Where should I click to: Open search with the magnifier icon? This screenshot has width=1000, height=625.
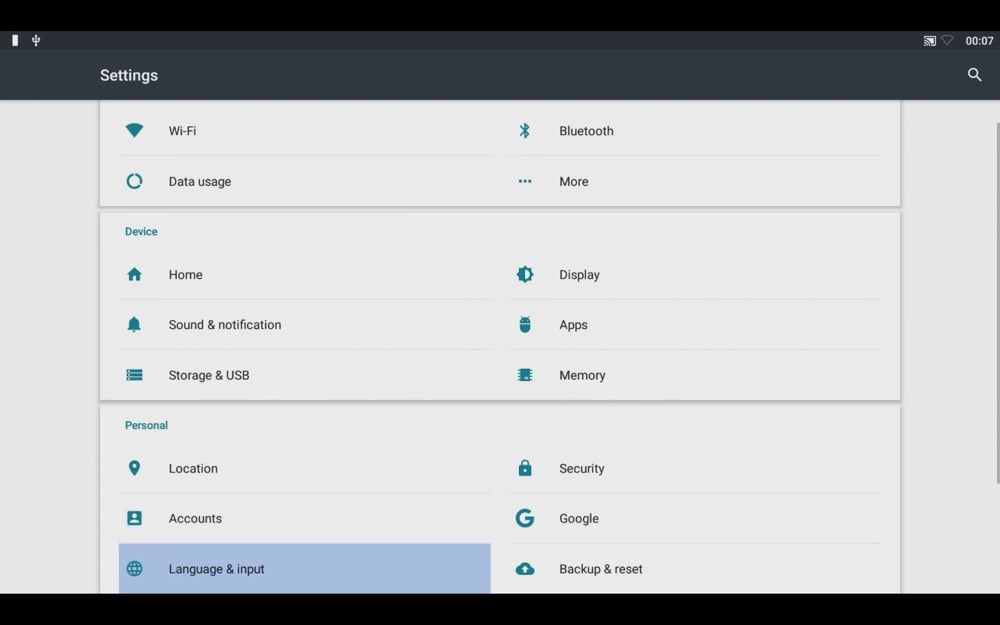(974, 75)
